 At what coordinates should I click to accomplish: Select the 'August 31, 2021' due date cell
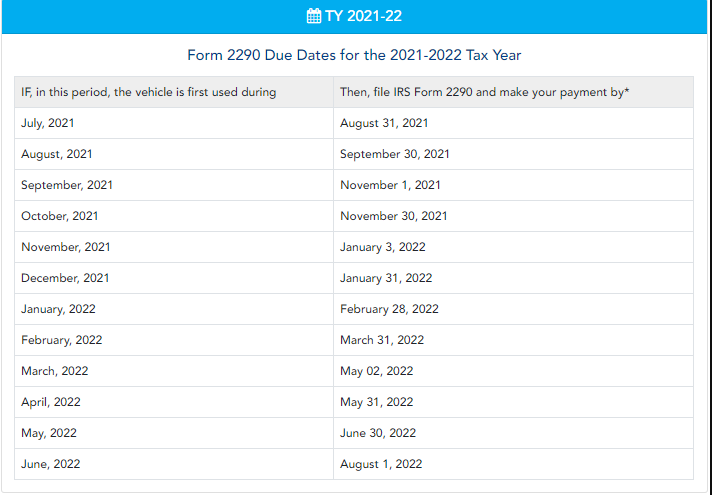point(513,123)
